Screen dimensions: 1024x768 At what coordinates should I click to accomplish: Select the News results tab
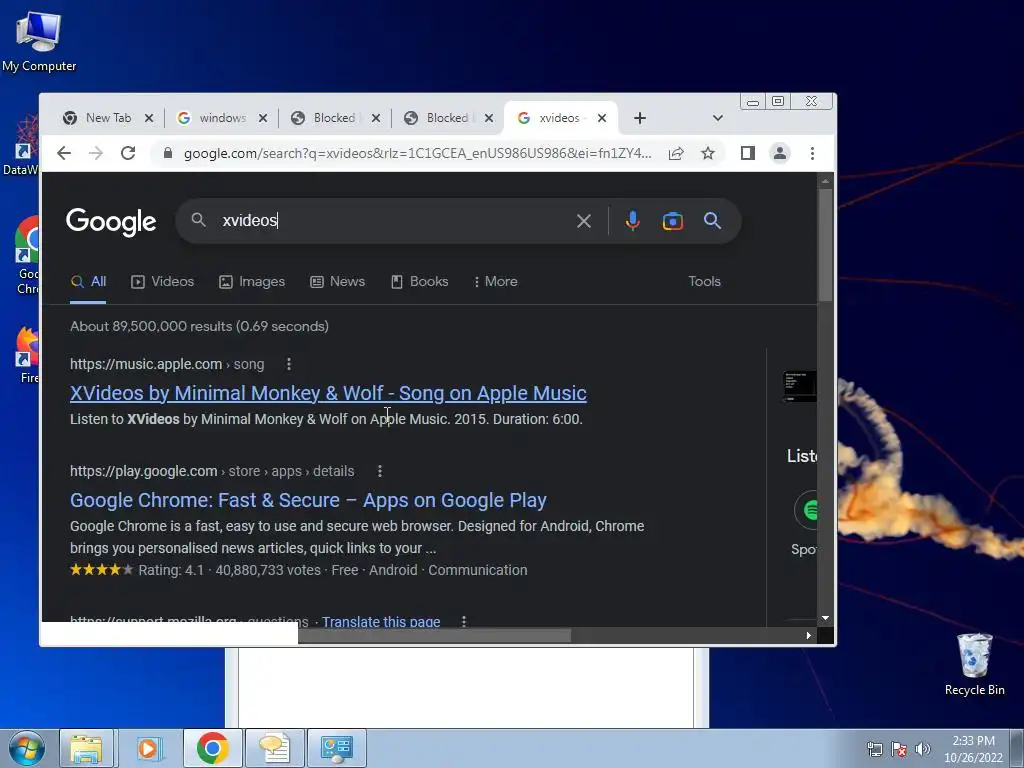coord(338,281)
